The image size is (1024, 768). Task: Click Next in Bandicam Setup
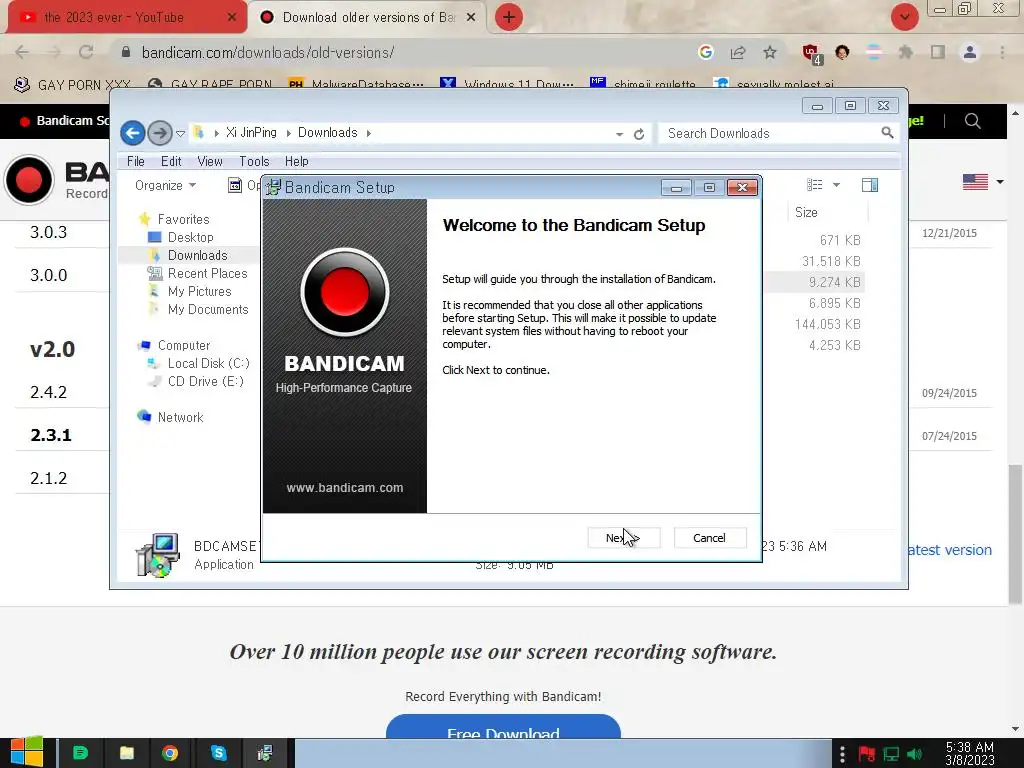(624, 537)
